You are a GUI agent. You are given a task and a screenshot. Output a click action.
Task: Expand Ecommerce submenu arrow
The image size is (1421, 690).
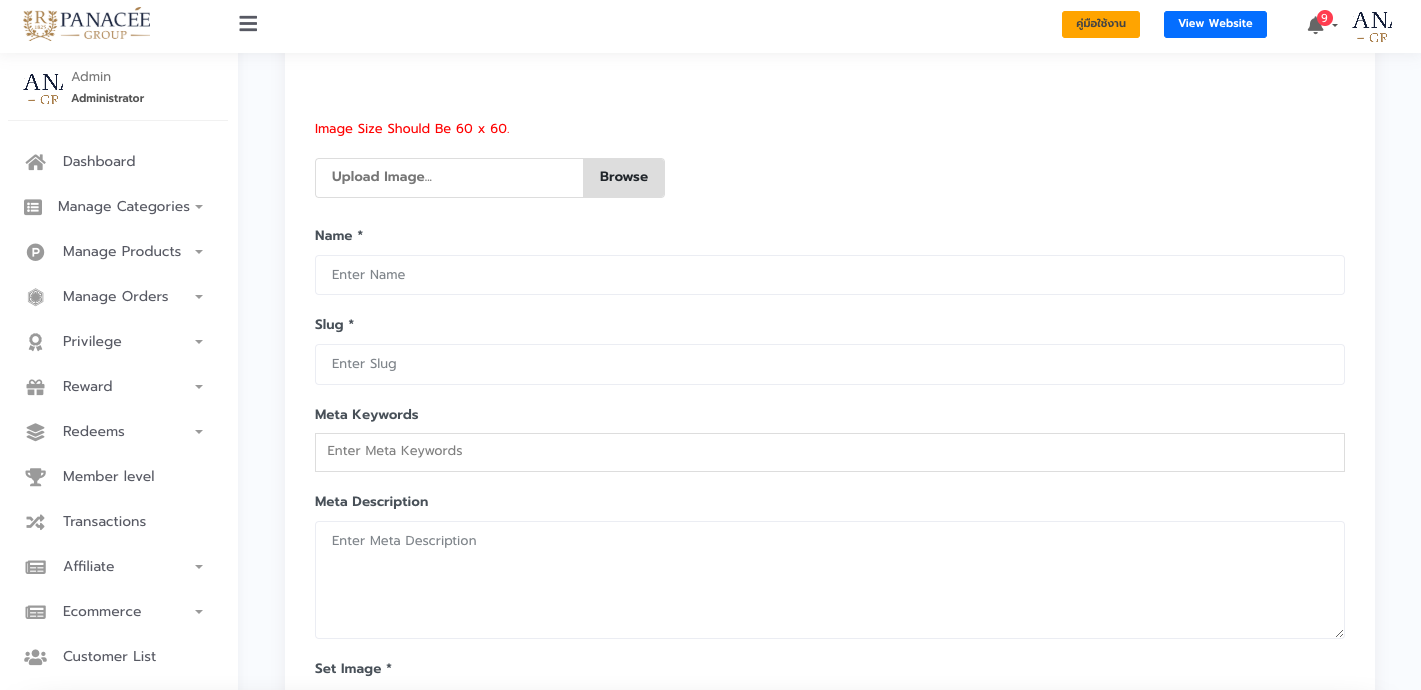199,612
